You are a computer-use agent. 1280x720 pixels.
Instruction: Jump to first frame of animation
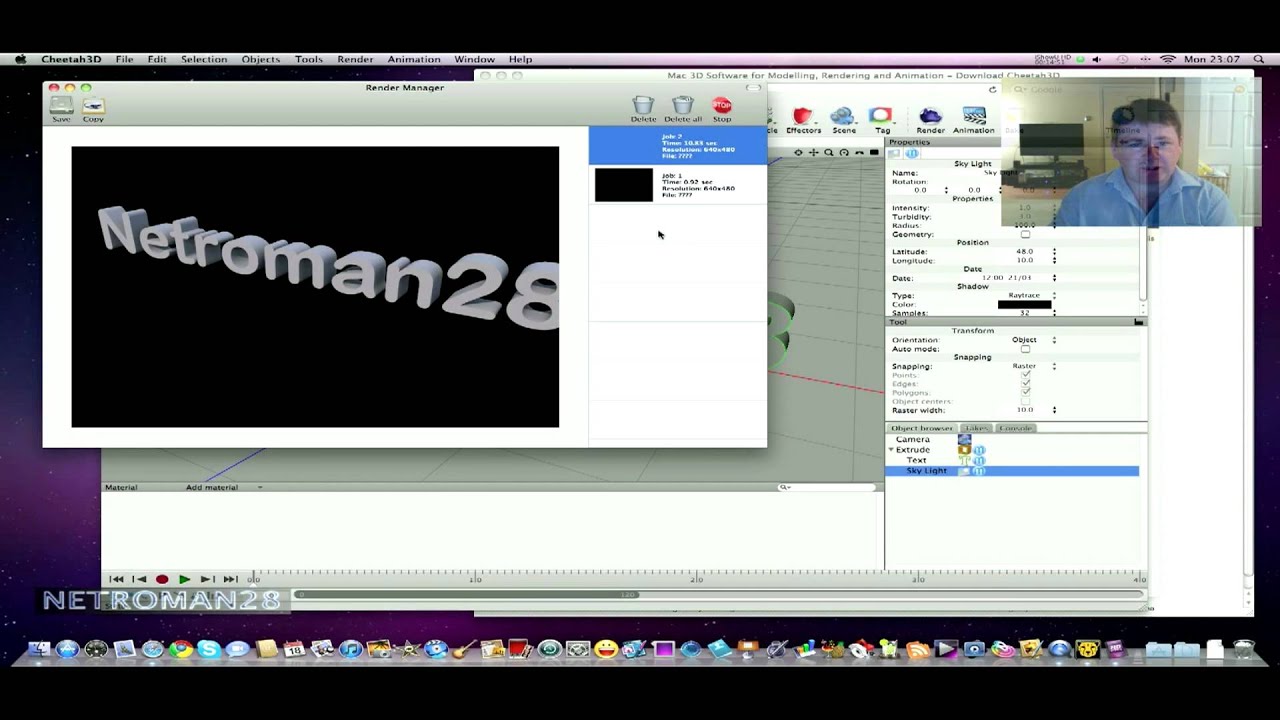pyautogui.click(x=116, y=579)
